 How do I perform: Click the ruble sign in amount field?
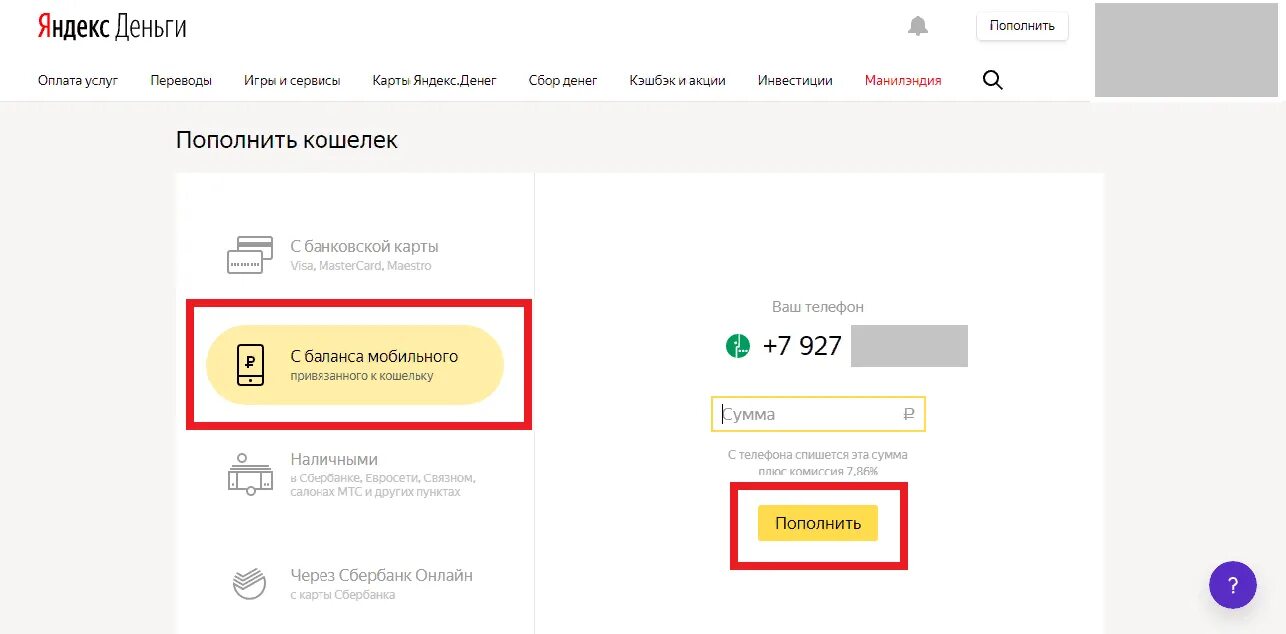click(909, 414)
